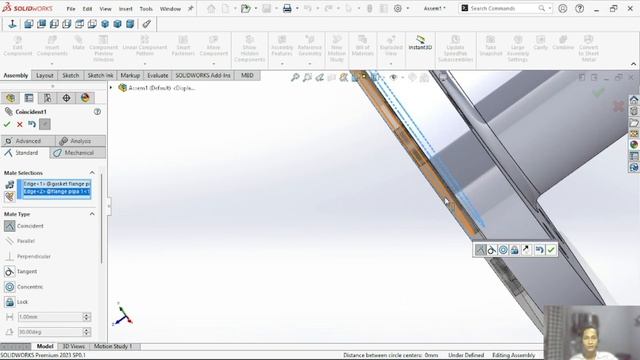
Task: Open the Options gear dropdown arrow
Action: click(407, 9)
